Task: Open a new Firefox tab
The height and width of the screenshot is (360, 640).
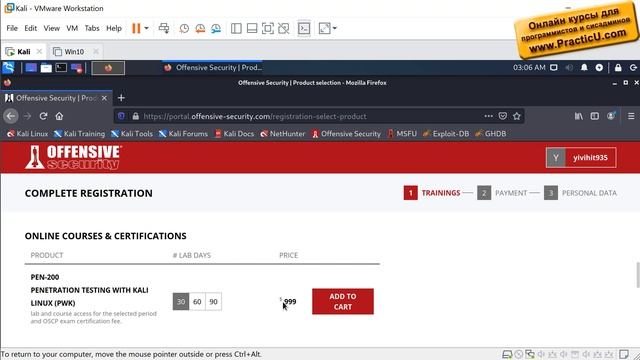Action: tap(121, 98)
